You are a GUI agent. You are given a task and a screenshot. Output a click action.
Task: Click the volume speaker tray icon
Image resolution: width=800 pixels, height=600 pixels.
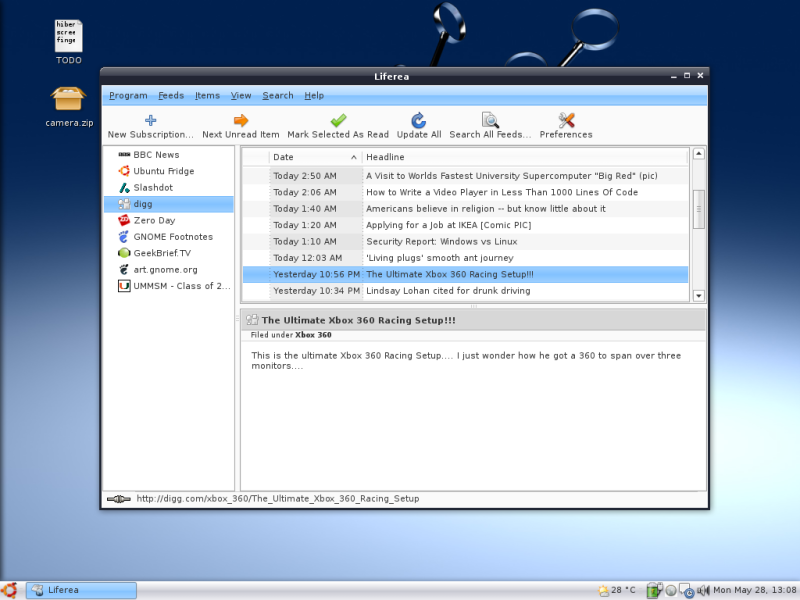coord(703,590)
